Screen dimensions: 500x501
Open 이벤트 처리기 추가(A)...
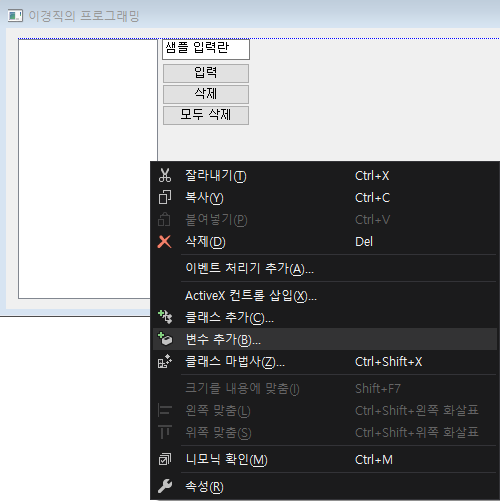325,268
